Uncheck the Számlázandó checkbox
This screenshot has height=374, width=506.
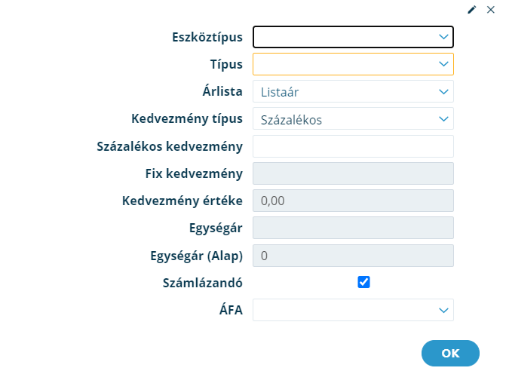[364, 282]
